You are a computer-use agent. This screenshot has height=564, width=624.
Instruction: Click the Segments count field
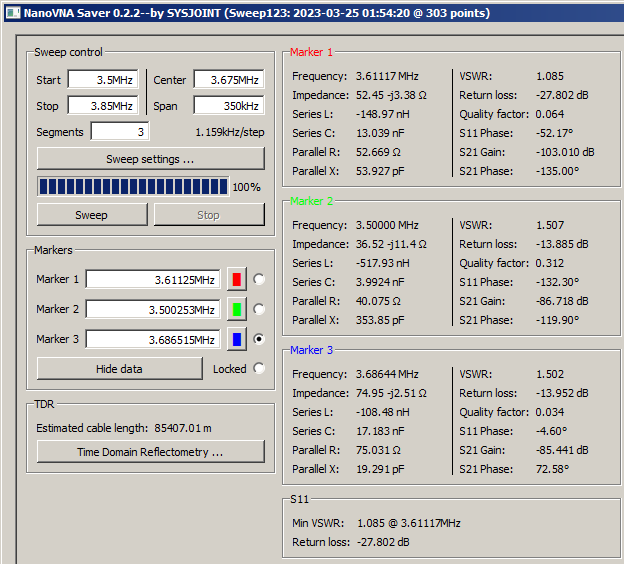click(119, 132)
